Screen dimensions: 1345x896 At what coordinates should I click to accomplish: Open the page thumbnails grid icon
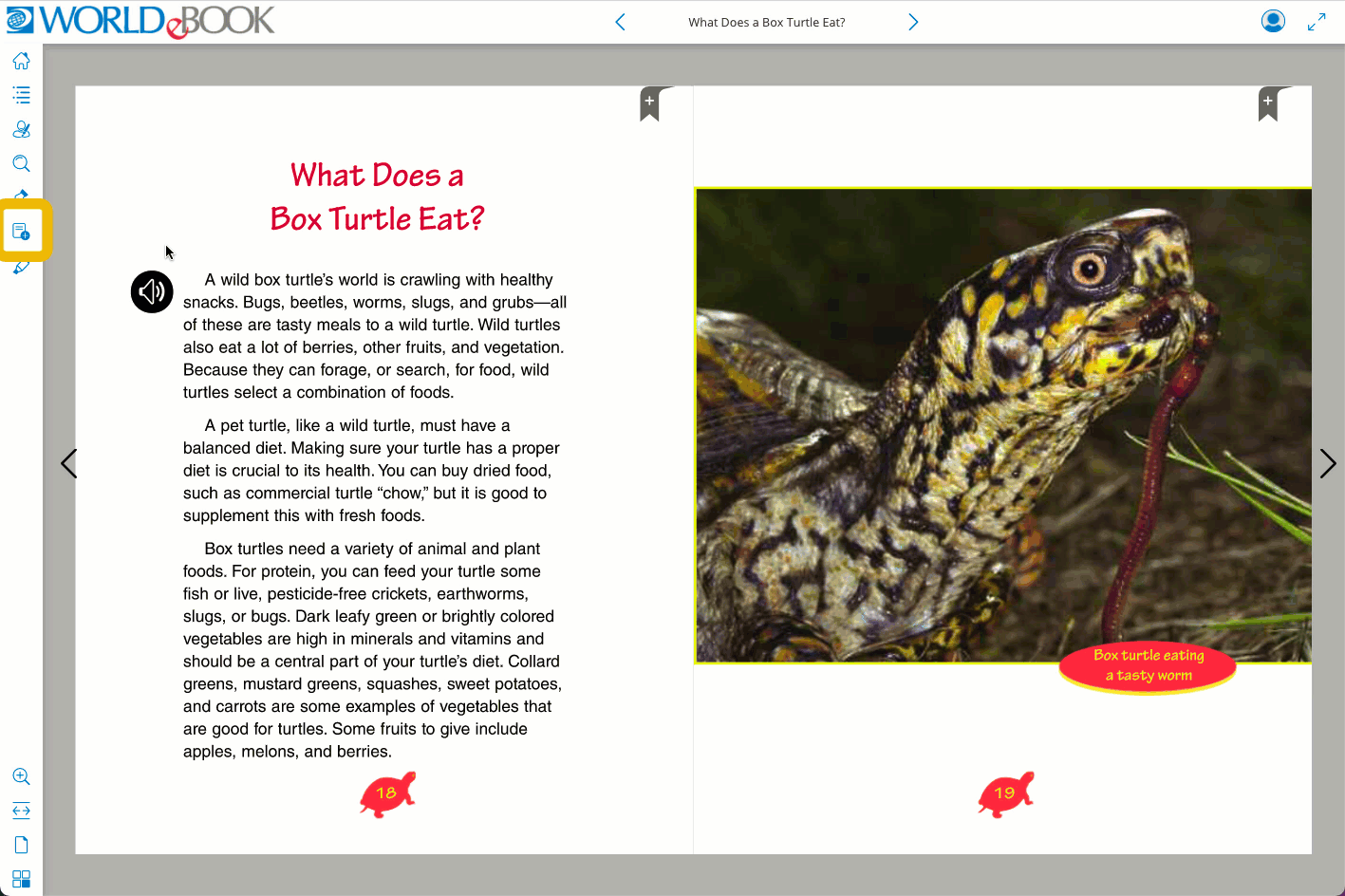click(21, 879)
